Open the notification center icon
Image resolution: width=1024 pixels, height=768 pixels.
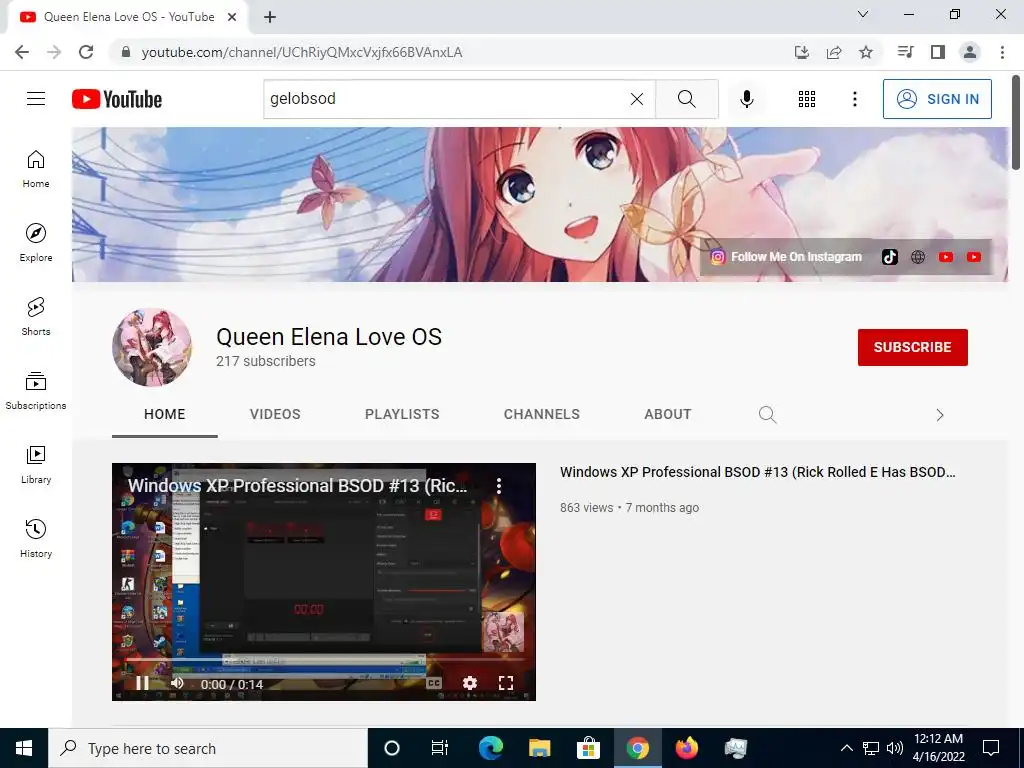[991, 748]
